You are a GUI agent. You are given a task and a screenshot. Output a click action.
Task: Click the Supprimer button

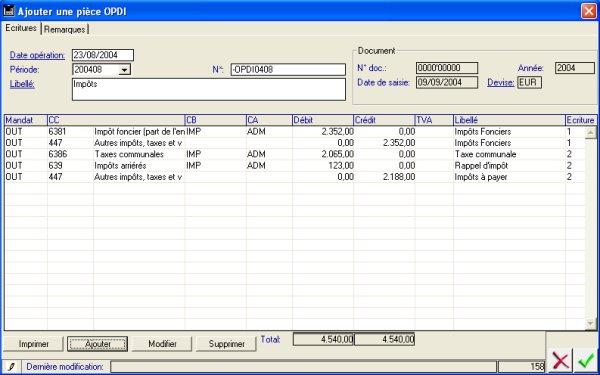pyautogui.click(x=227, y=344)
